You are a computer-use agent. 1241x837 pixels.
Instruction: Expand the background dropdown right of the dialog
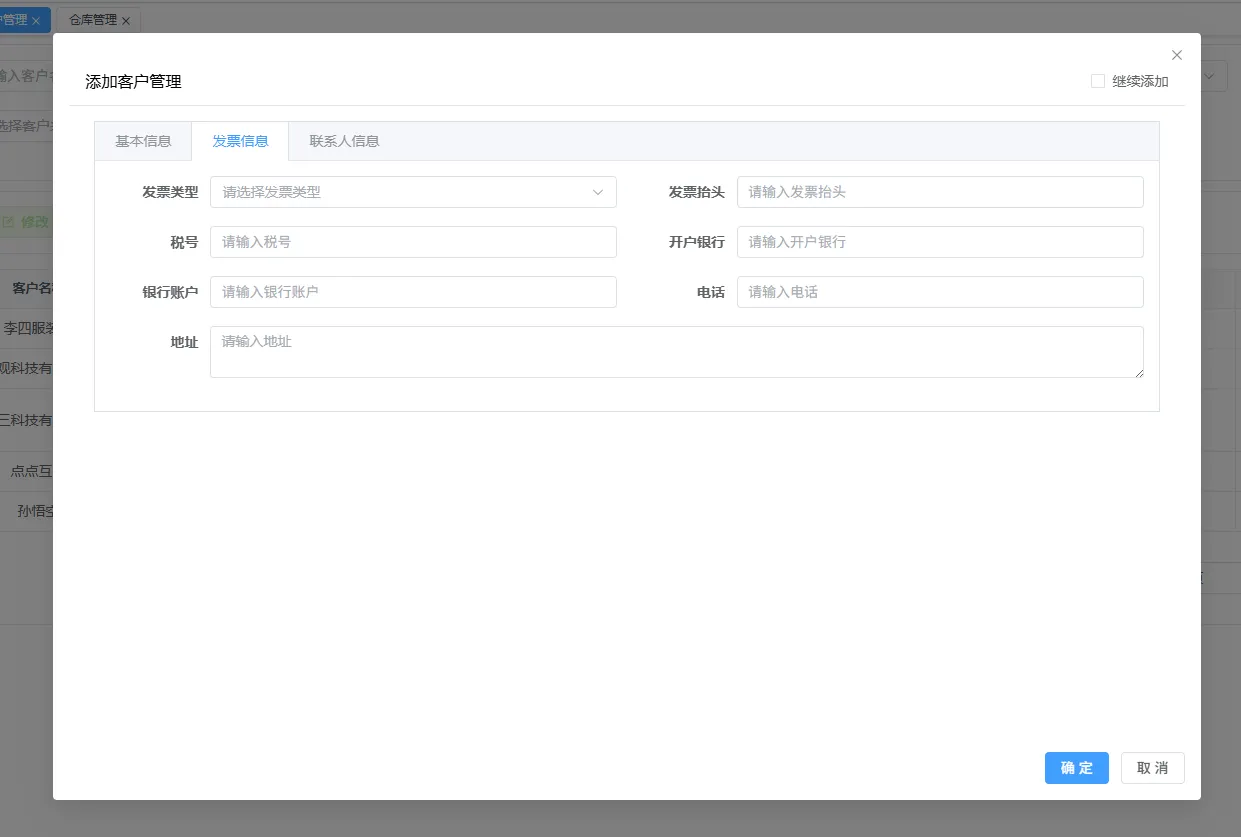coord(1213,77)
